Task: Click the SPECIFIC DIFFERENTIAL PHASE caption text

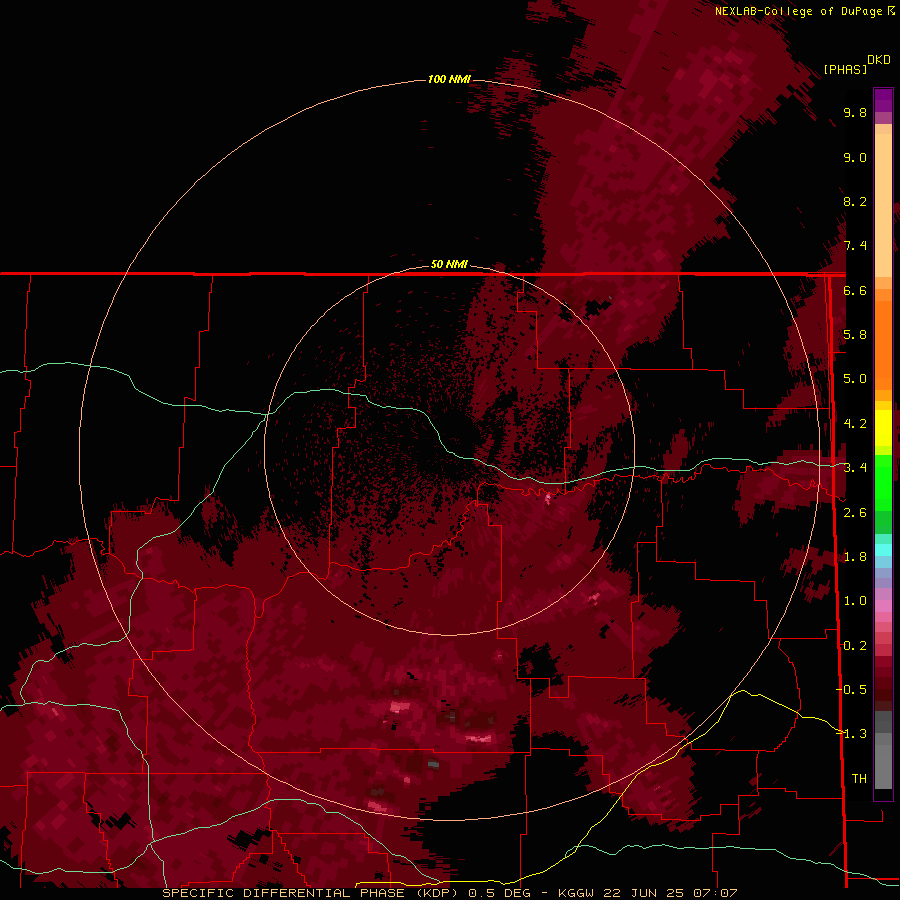Action: [x=284, y=893]
